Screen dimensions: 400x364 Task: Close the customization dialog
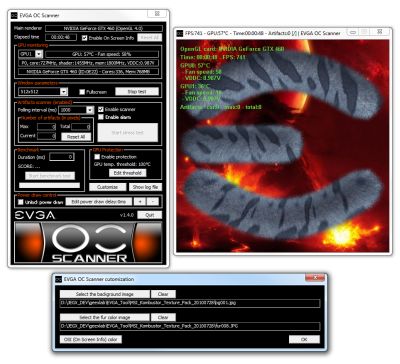315,277
